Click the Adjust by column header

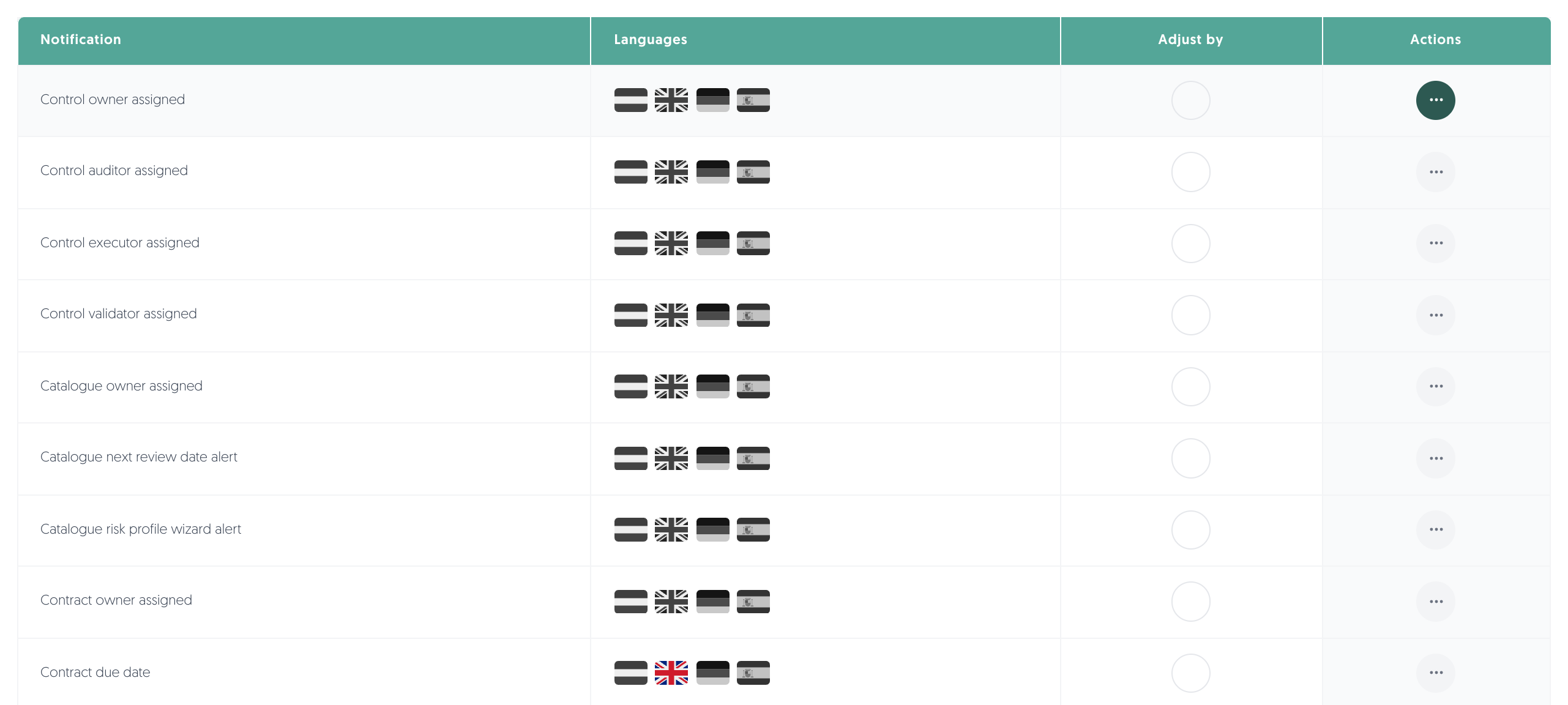coord(1191,40)
